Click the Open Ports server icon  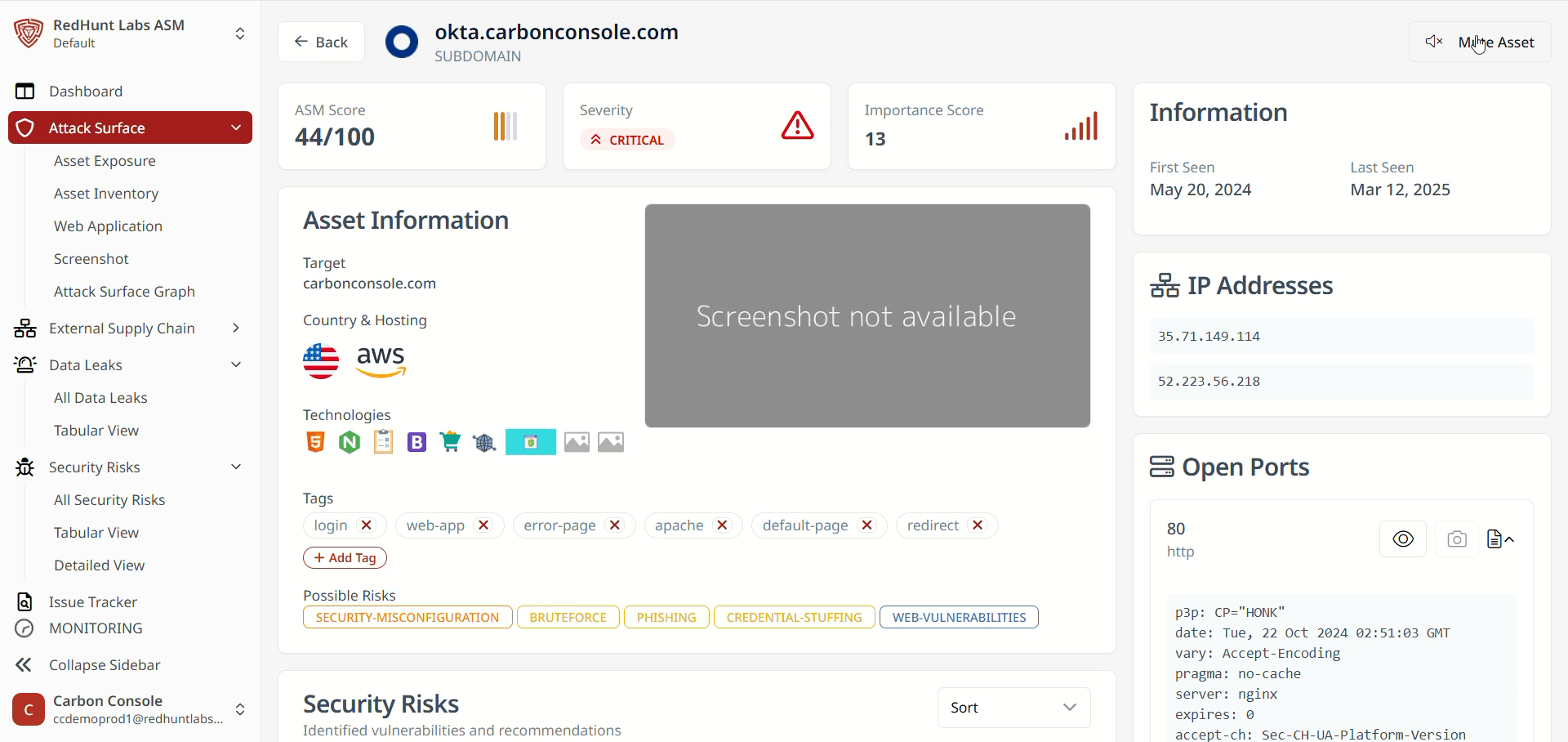[x=1161, y=467]
